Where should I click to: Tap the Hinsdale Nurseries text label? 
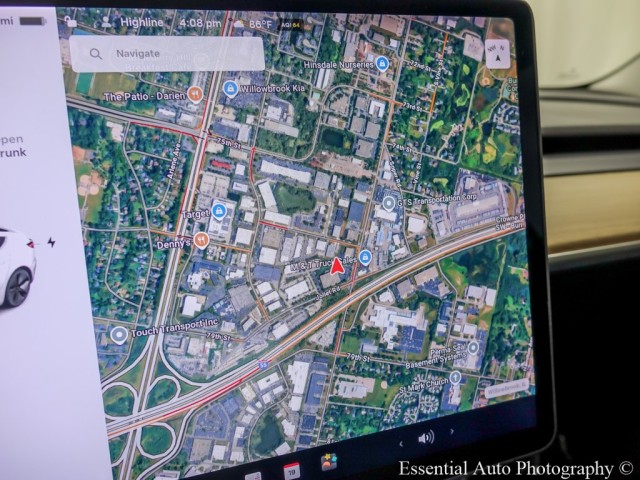pyautogui.click(x=338, y=64)
